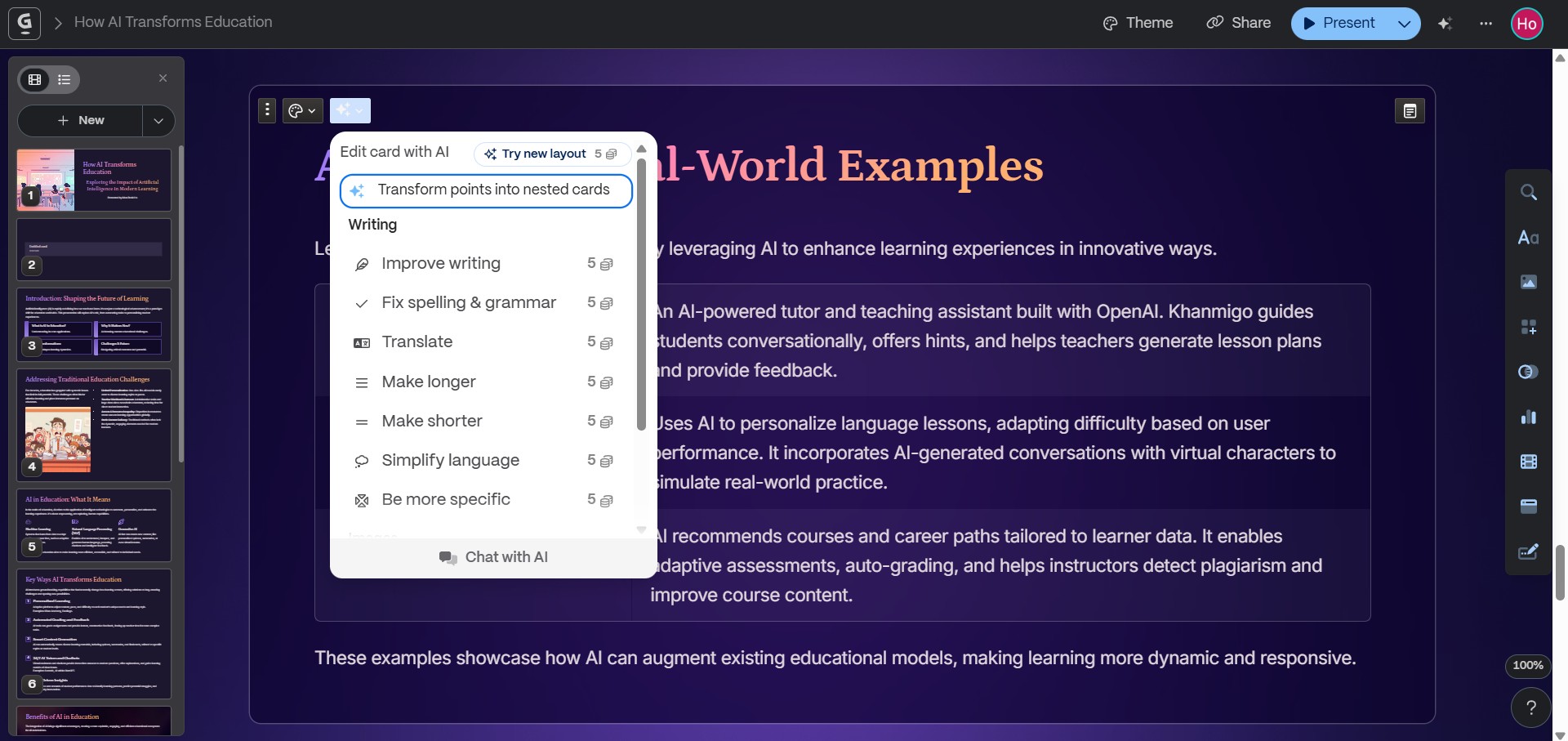Select slide 1 thumbnail How AI Transforms Education
The width and height of the screenshot is (1568, 741).
[94, 180]
